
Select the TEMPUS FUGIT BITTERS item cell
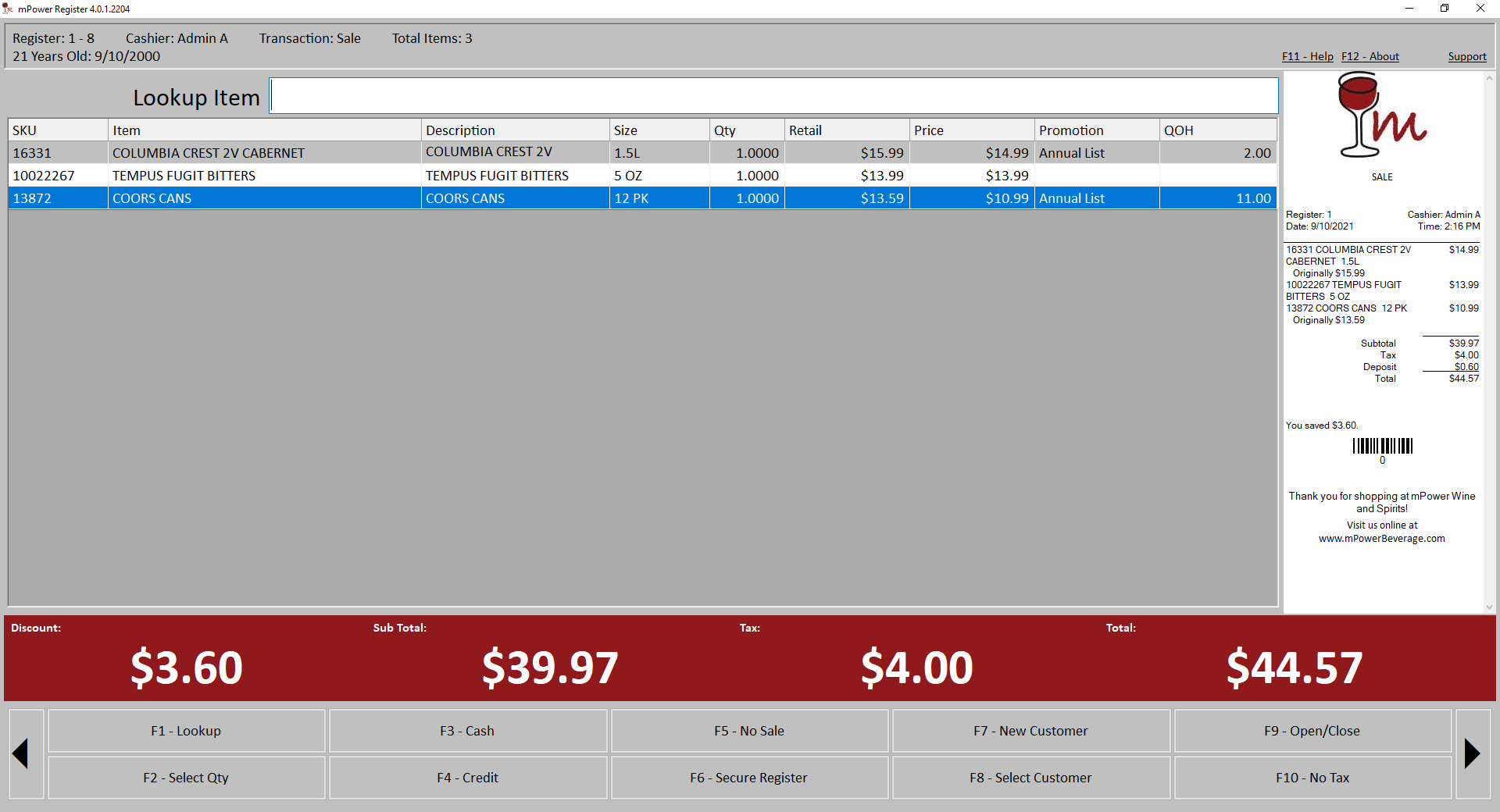[x=264, y=176]
